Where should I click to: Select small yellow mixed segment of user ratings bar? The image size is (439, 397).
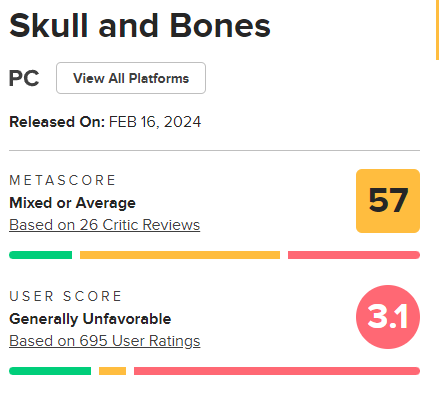pyautogui.click(x=112, y=371)
